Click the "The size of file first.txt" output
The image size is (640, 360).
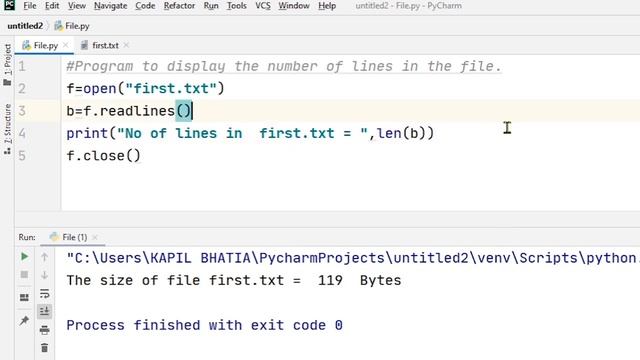233,280
